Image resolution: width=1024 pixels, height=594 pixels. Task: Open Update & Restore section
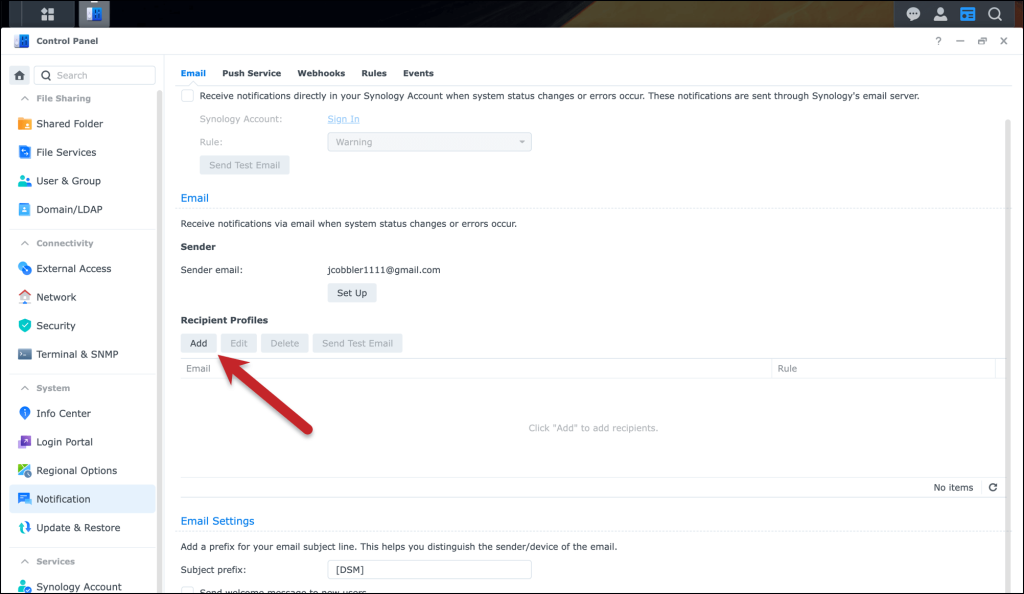pos(77,528)
